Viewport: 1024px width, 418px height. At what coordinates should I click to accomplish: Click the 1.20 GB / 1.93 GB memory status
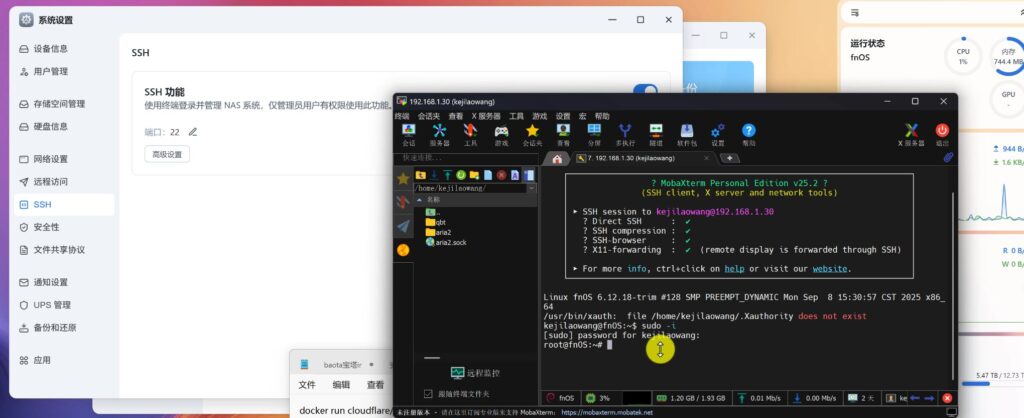(690, 398)
